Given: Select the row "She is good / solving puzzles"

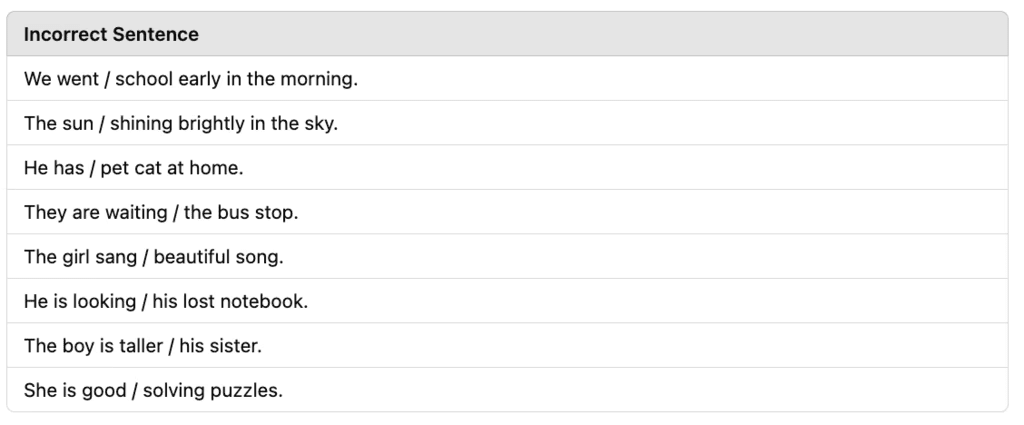Looking at the screenshot, I should [x=507, y=390].
